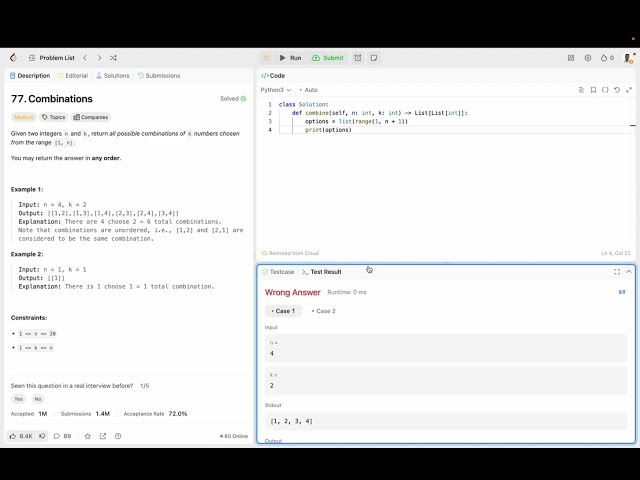Collapse the test result panel chevron
This screenshot has width=640, height=480.
(629, 272)
